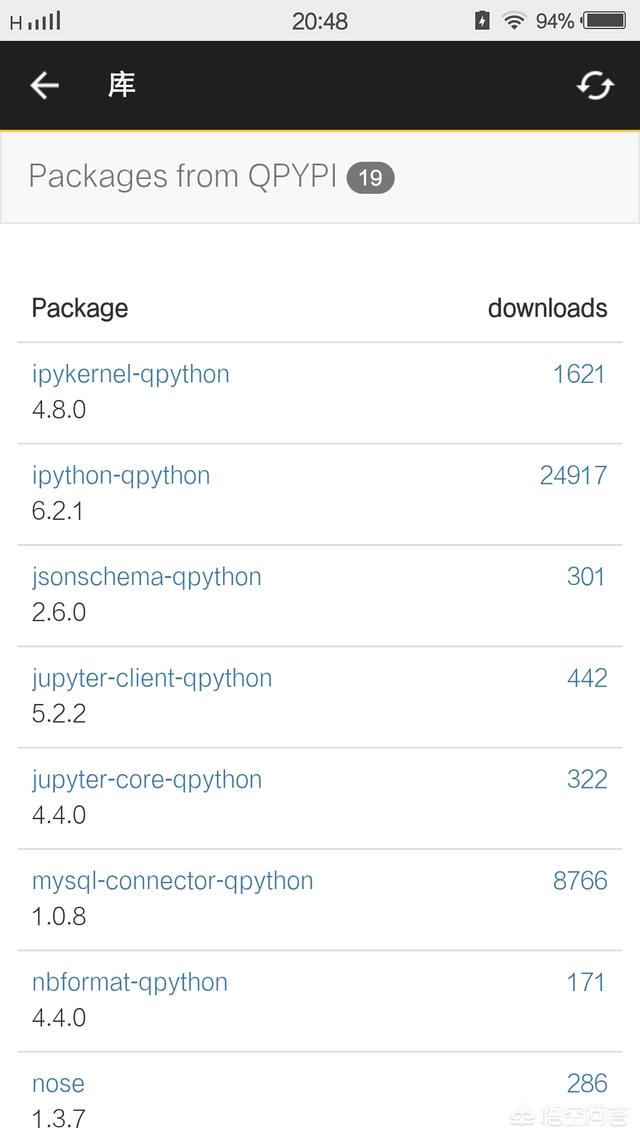Tap the refresh sync icon
The width and height of the screenshot is (640, 1138).
point(595,86)
